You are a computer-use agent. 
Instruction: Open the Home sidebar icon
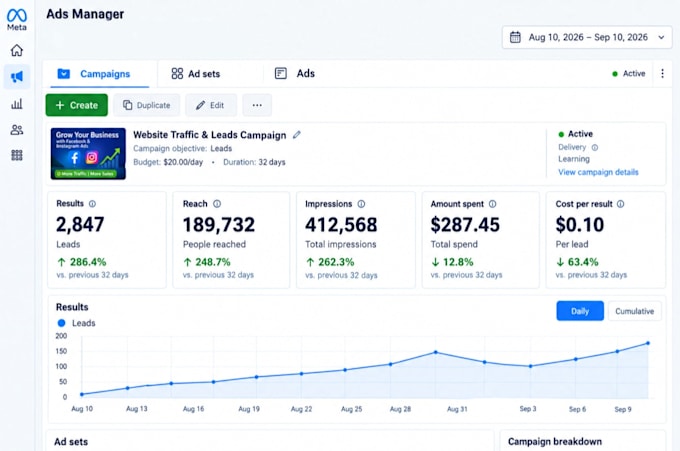17,50
